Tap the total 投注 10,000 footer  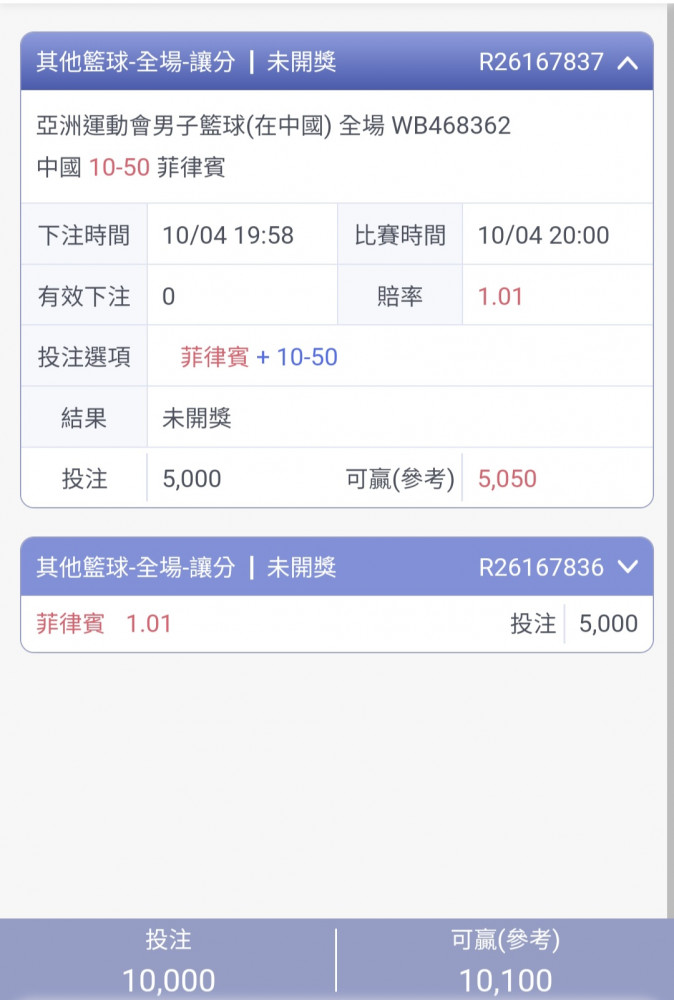(168, 960)
